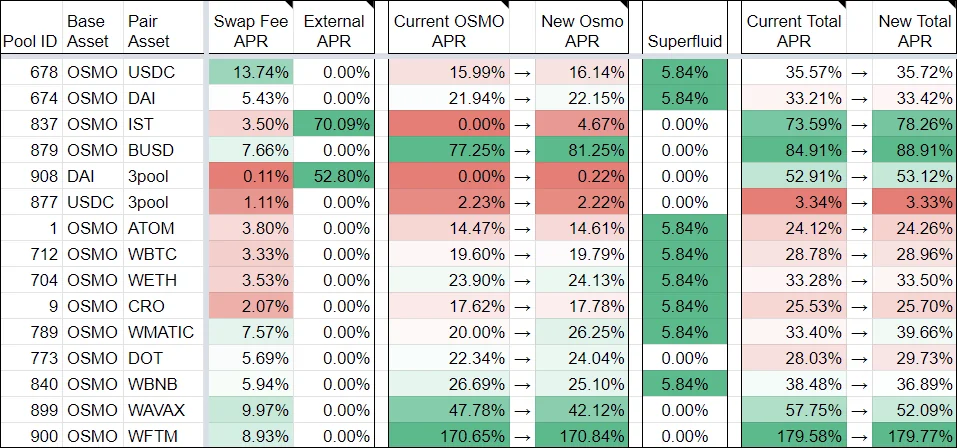Select the WMATIC pair asset cell

pyautogui.click(x=164, y=332)
